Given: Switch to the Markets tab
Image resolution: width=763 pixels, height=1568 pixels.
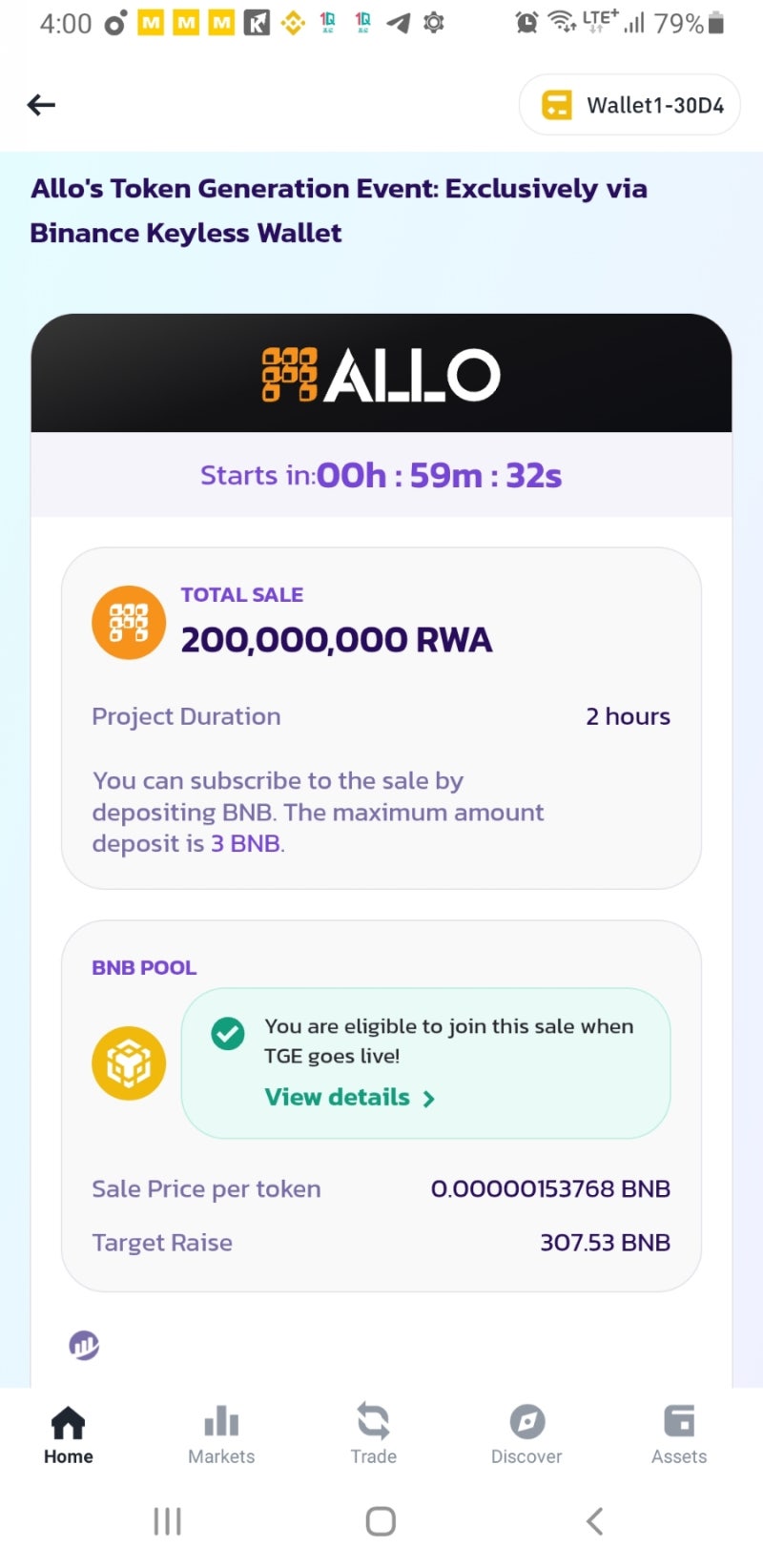Looking at the screenshot, I should [x=221, y=1434].
